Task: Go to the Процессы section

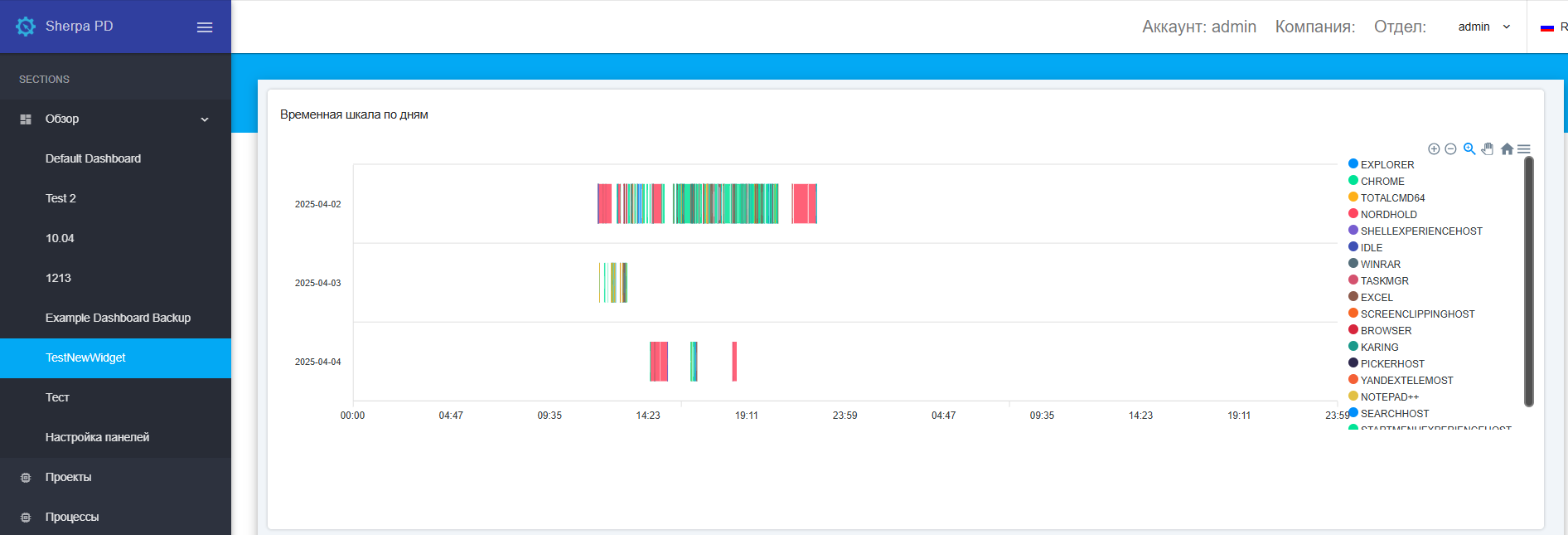Action: pos(71,517)
